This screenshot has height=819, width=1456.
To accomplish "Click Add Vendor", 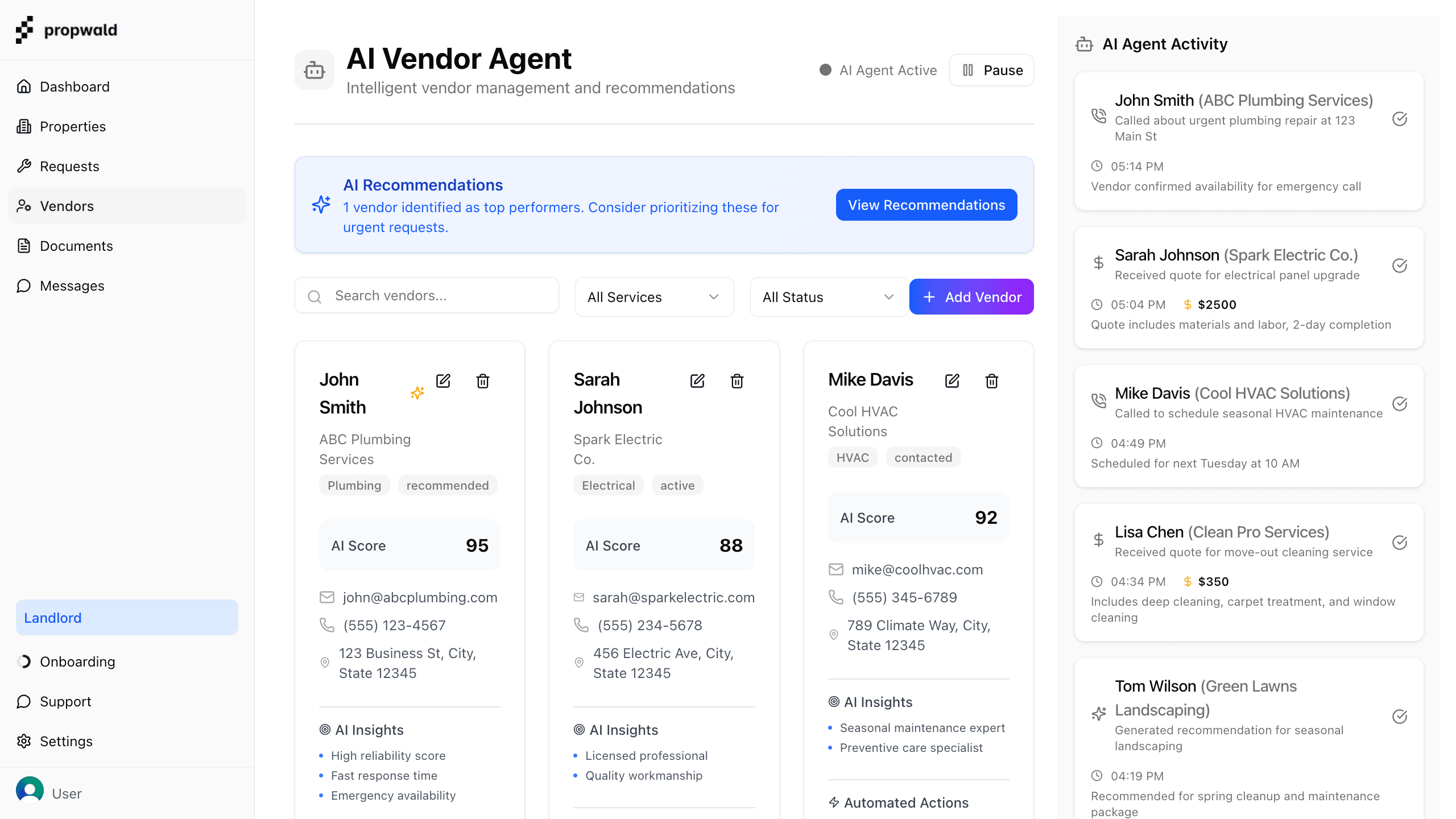I will [971, 296].
